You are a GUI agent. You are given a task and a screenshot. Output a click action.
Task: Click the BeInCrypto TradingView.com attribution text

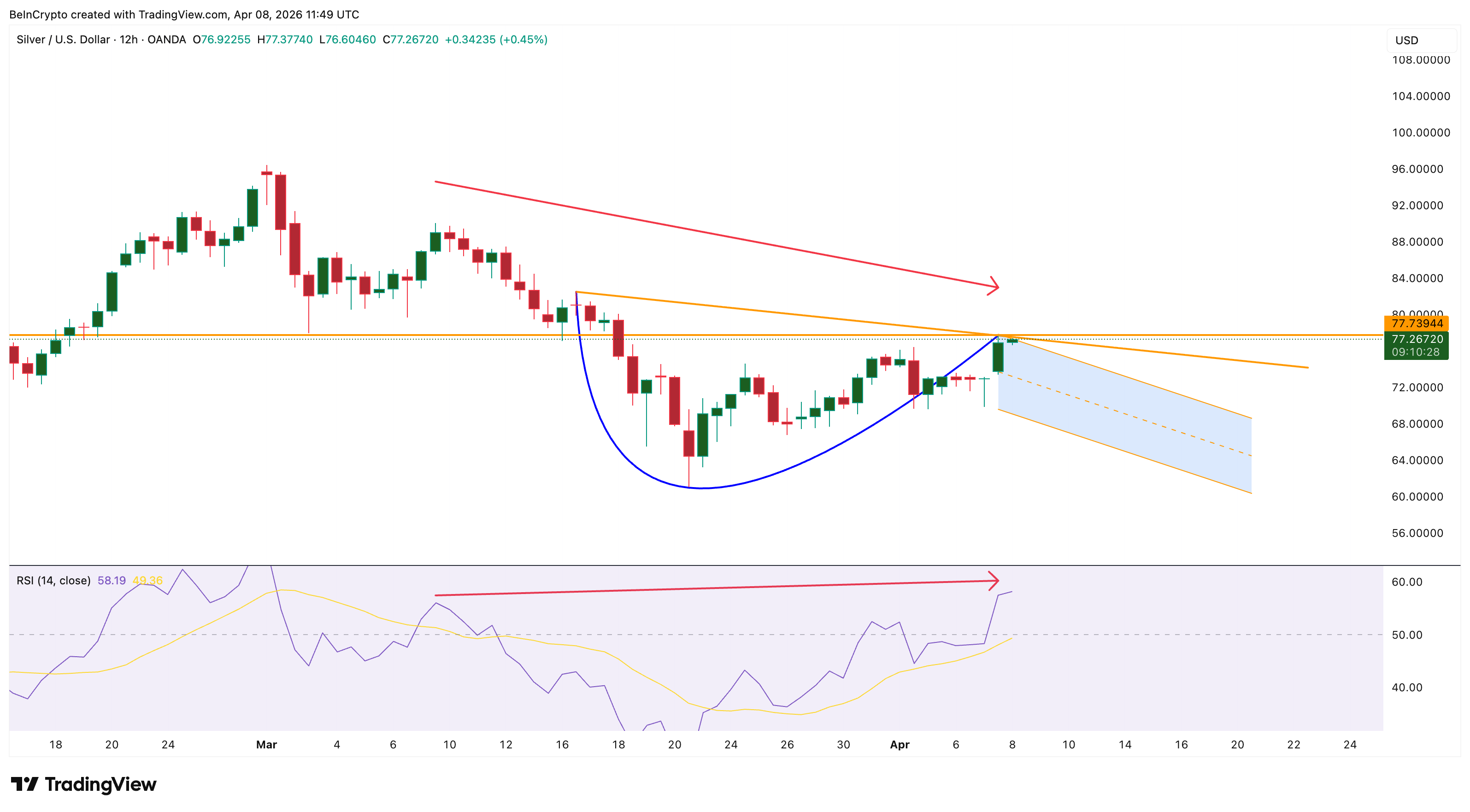pyautogui.click(x=184, y=14)
